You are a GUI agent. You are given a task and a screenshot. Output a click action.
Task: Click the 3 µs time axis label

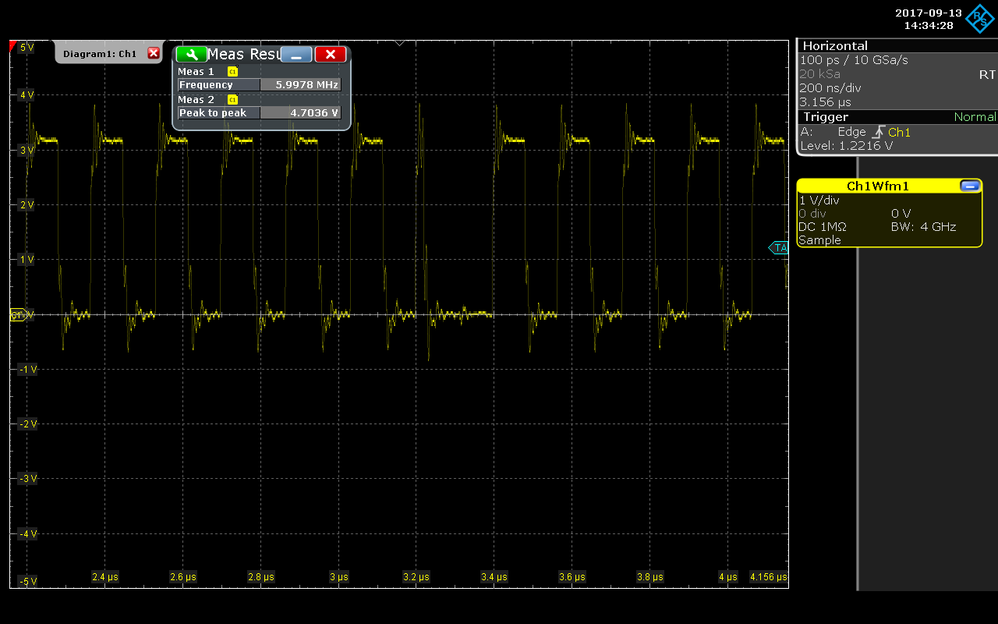(x=339, y=577)
